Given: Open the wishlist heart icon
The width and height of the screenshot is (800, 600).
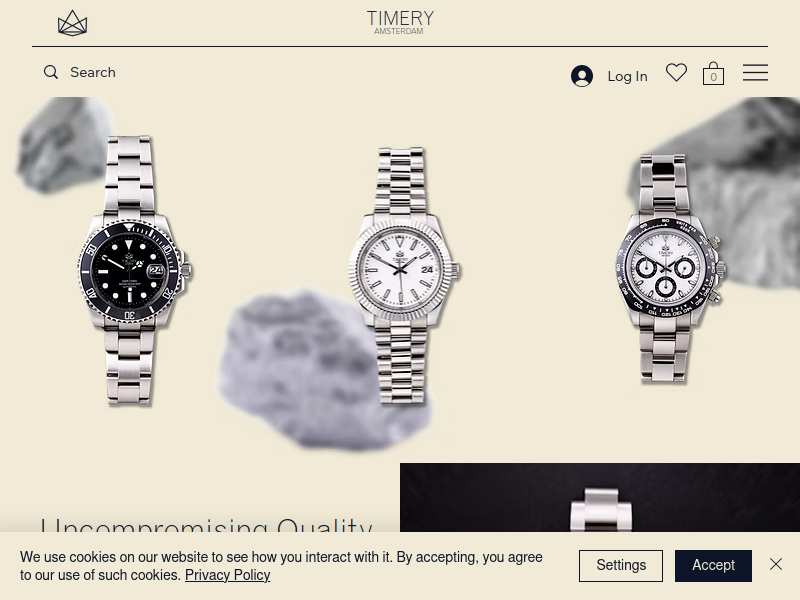Looking at the screenshot, I should coord(677,72).
